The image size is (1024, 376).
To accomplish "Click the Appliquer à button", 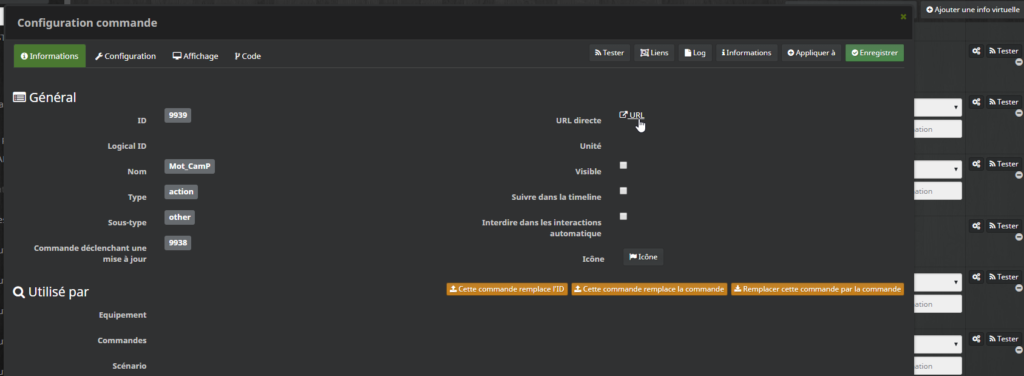I will [x=811, y=53].
